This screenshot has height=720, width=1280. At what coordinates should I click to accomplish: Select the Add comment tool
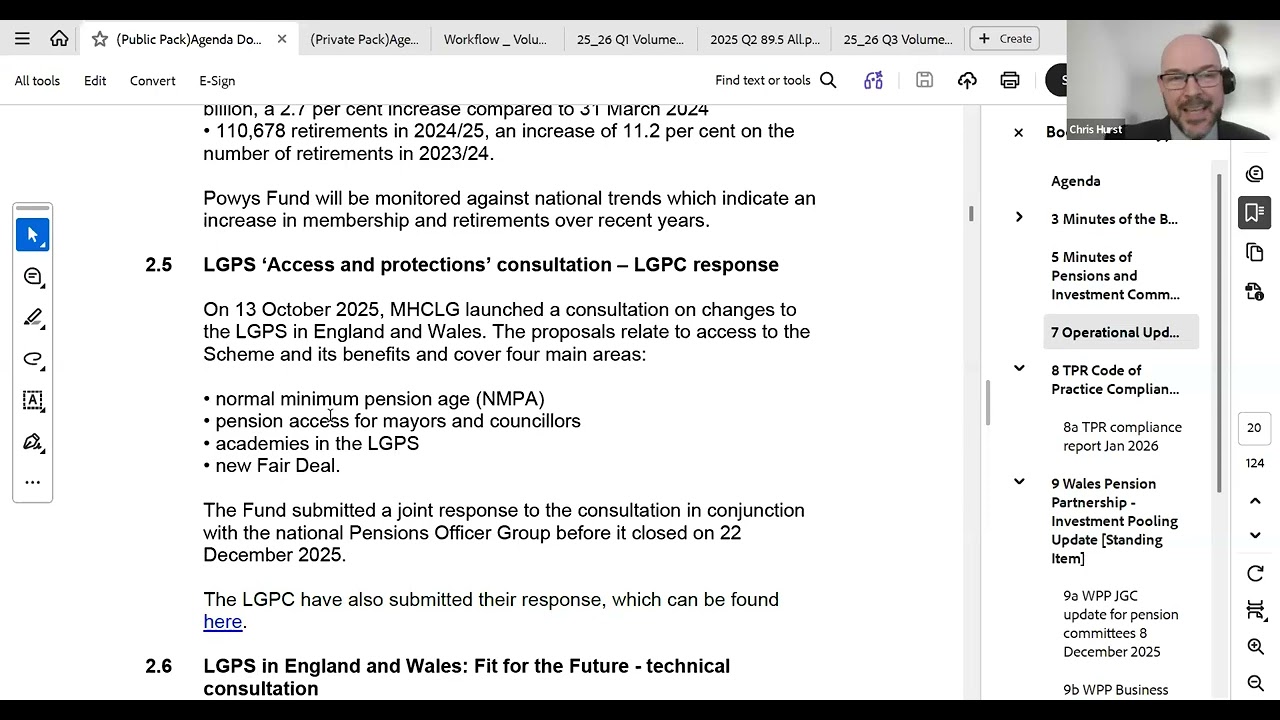(x=33, y=276)
